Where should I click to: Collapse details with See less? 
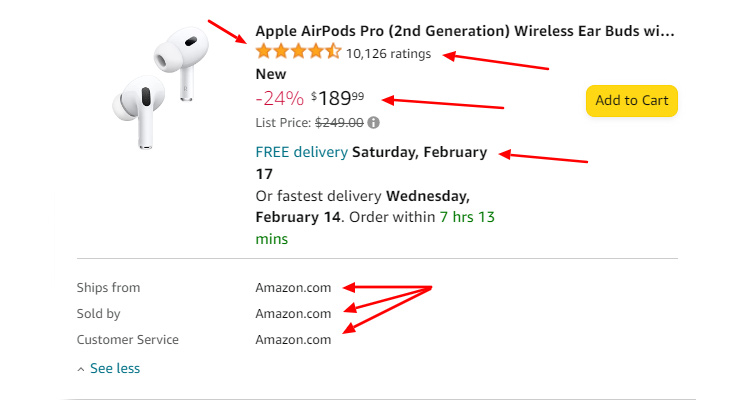(x=114, y=368)
